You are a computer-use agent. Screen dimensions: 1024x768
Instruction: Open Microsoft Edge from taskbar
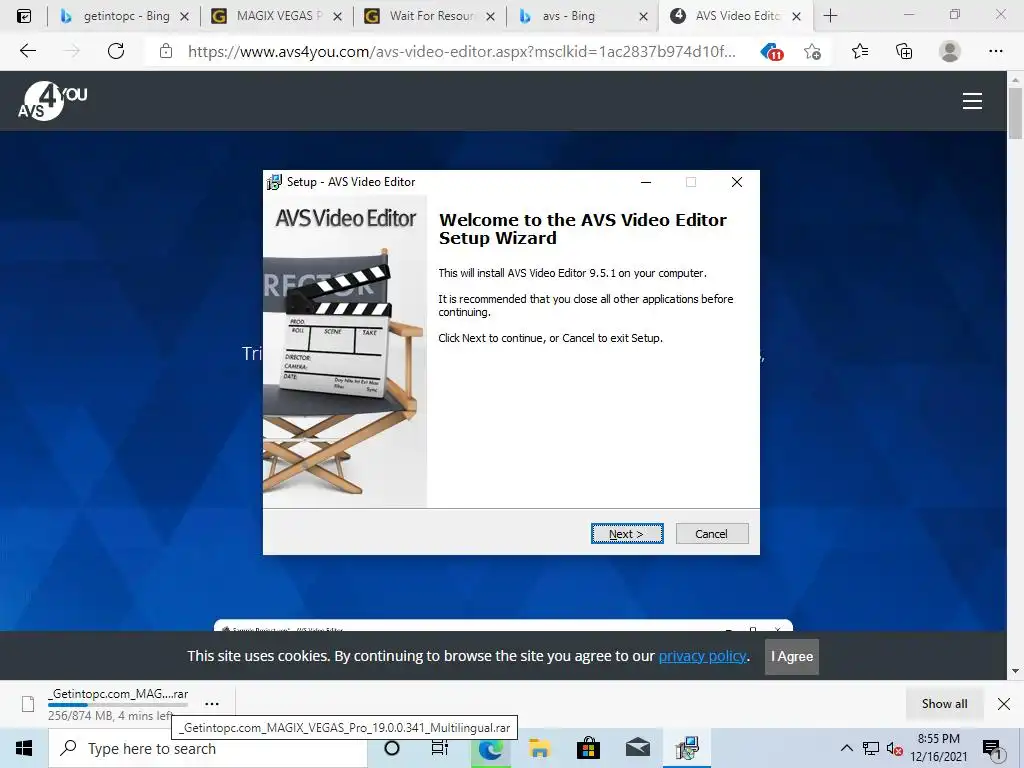click(490, 748)
